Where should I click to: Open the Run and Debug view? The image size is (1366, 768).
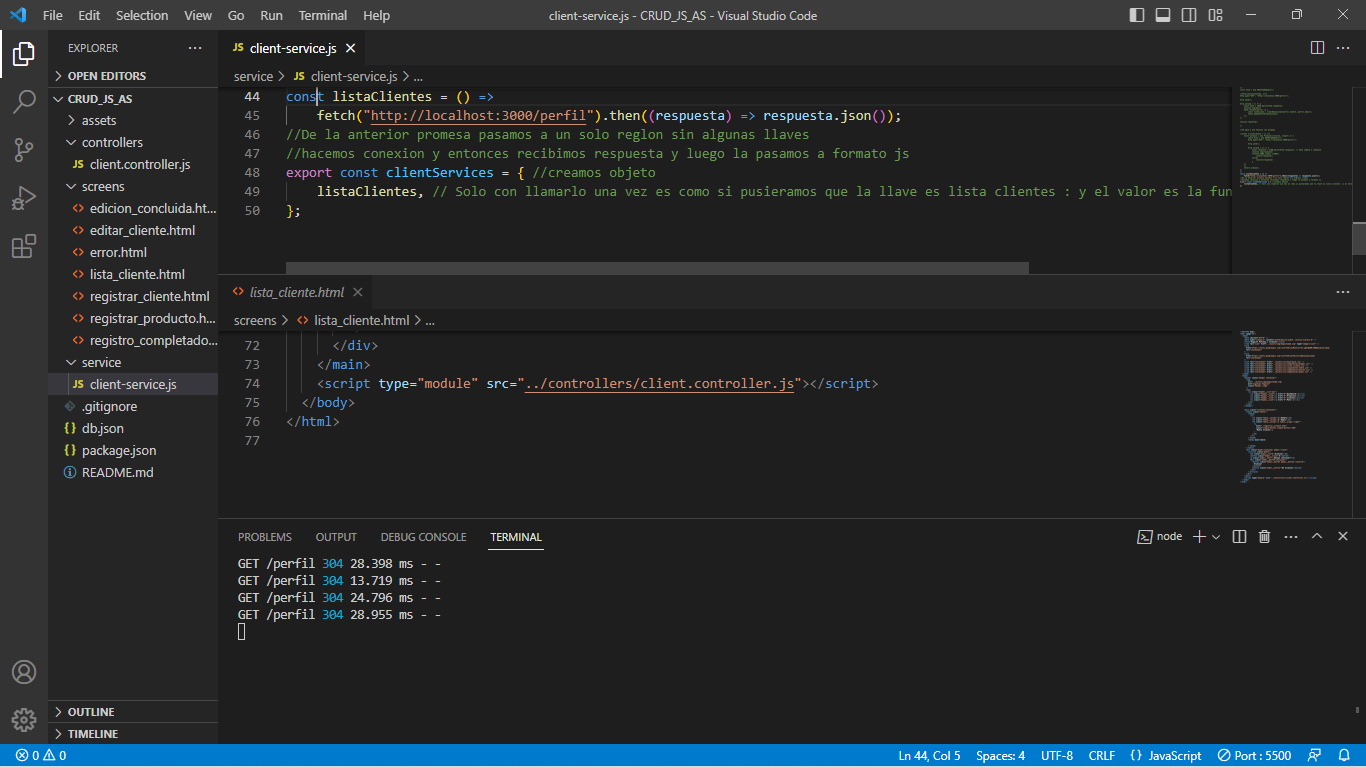point(24,198)
